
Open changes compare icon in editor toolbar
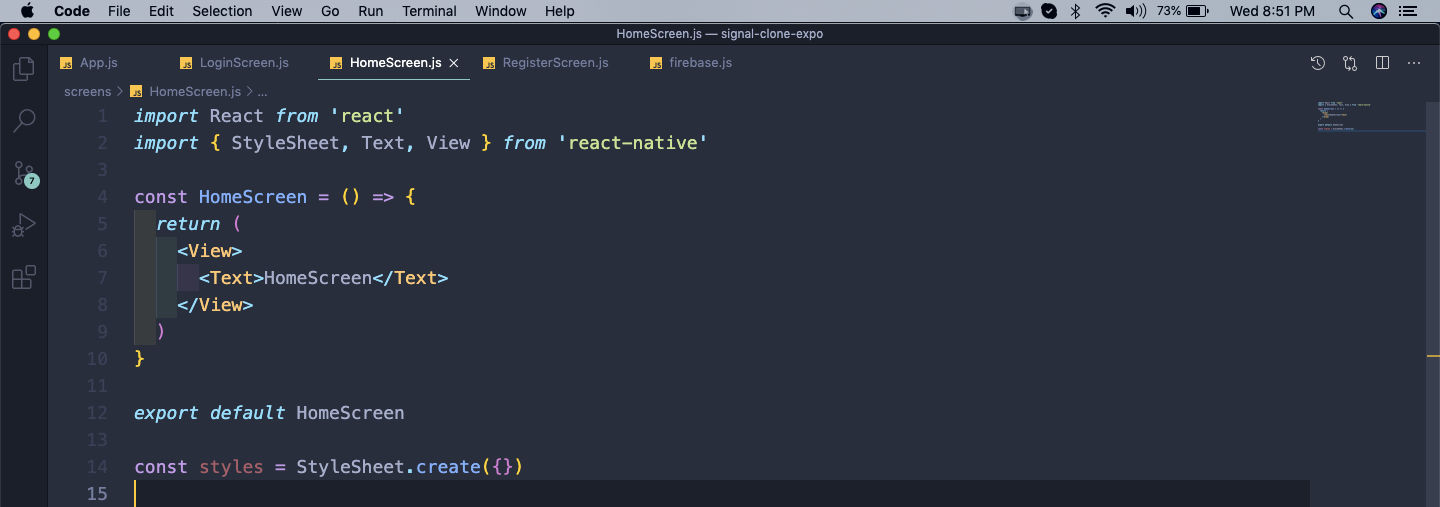click(1350, 63)
